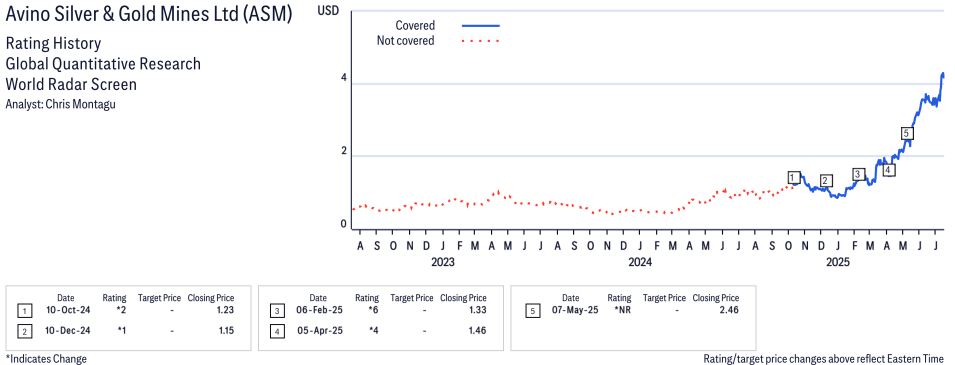
Task: Select table box 5 beside 07-May-25
Action: click(532, 311)
